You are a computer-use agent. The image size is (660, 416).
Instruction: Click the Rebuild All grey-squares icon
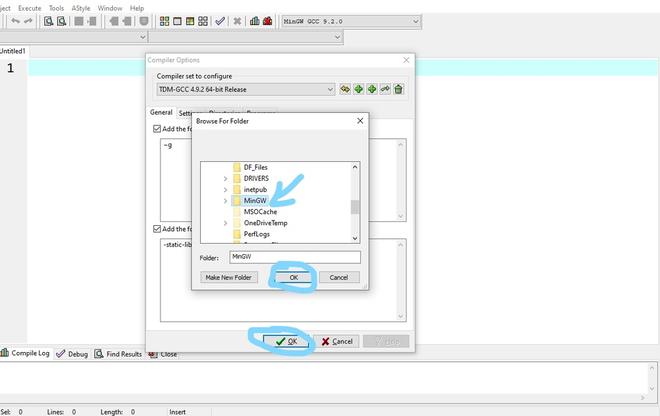click(203, 21)
